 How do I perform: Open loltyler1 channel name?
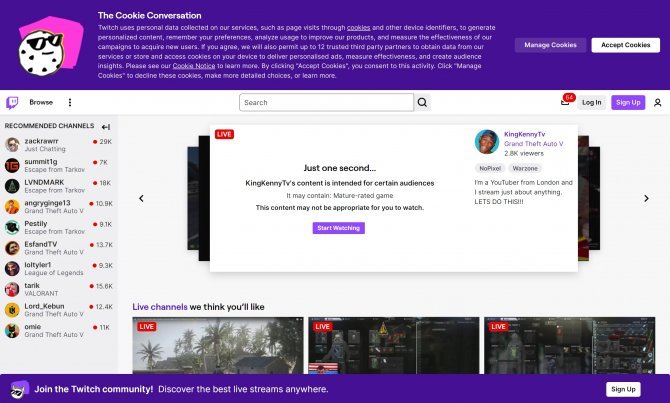tap(38, 265)
